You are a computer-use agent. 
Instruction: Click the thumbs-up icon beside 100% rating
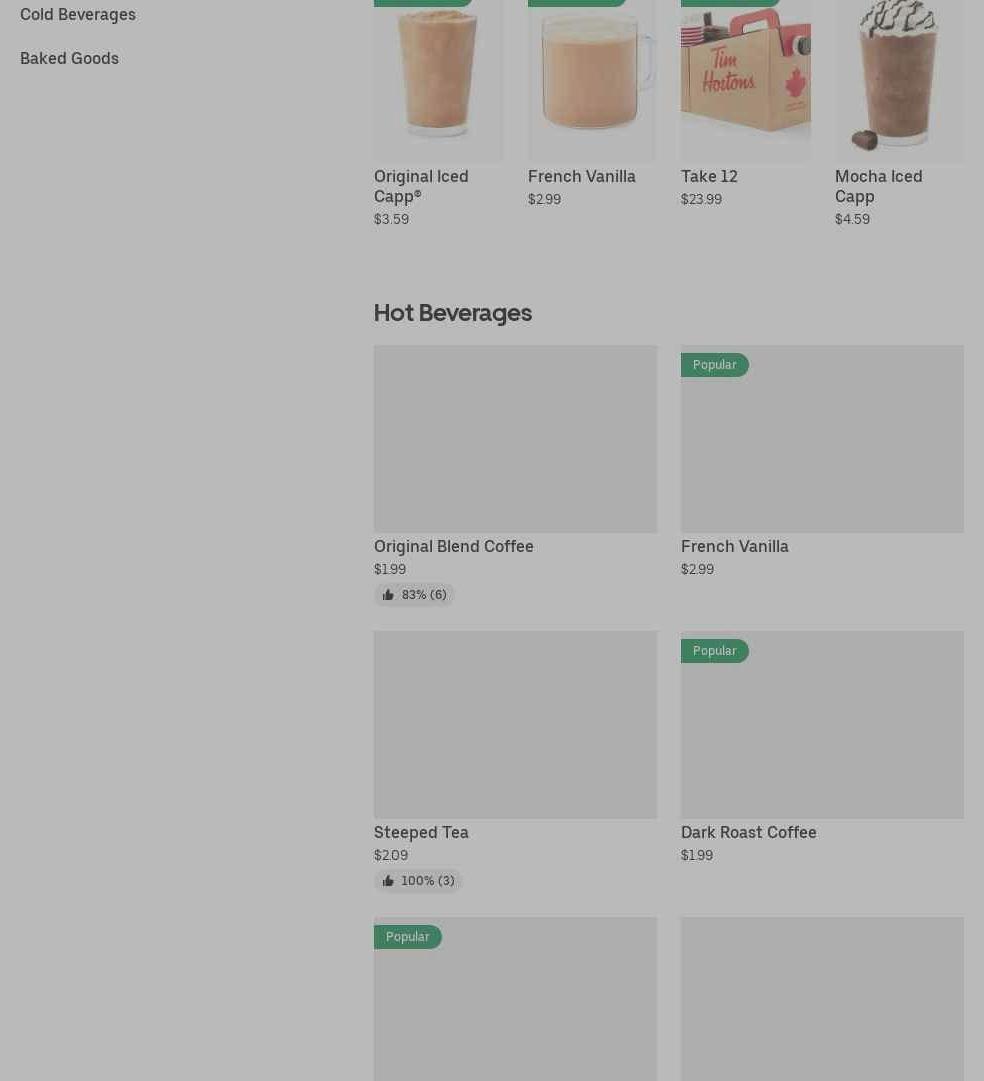click(388, 880)
